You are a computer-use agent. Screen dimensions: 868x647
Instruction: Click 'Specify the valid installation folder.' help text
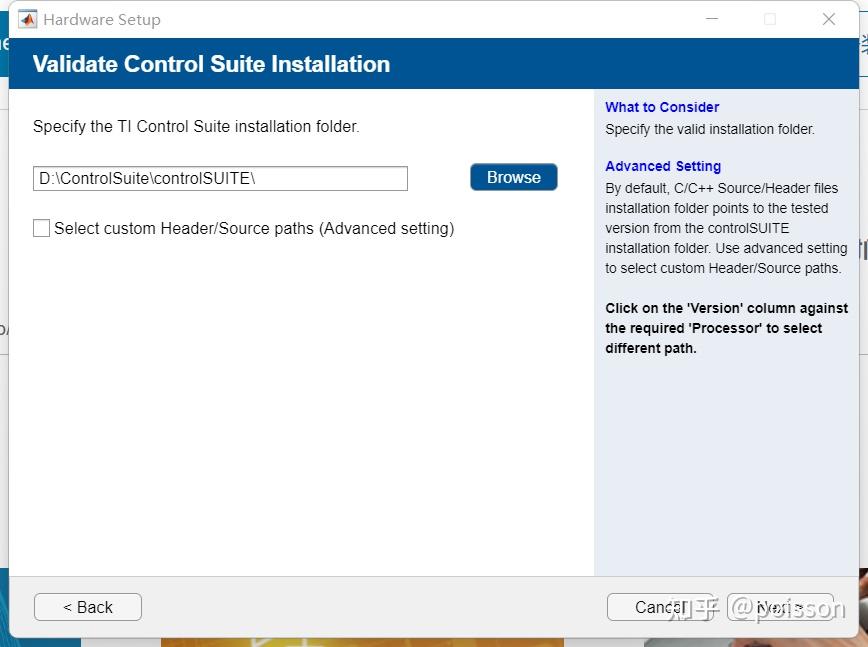click(x=710, y=129)
